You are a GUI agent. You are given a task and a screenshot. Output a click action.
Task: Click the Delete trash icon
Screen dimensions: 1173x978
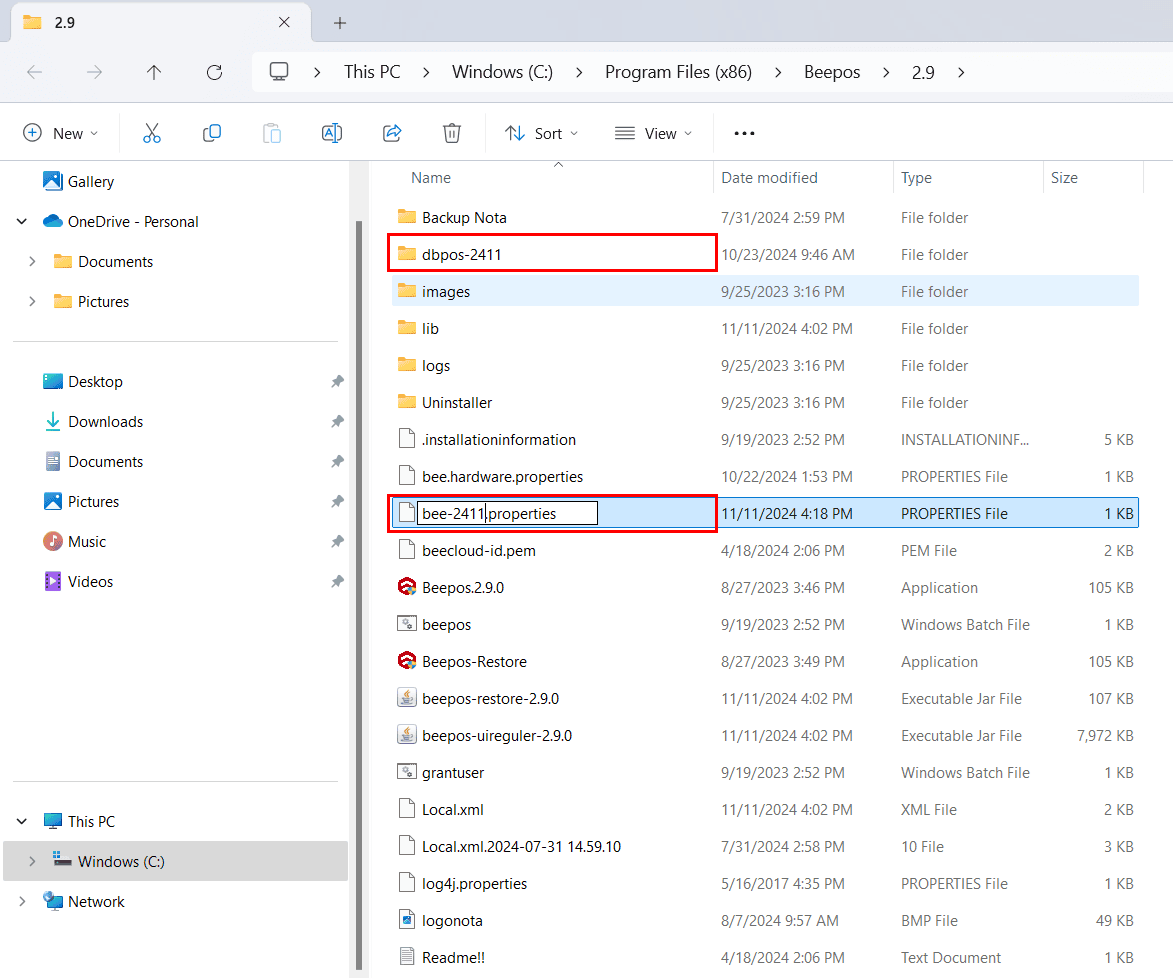(452, 133)
